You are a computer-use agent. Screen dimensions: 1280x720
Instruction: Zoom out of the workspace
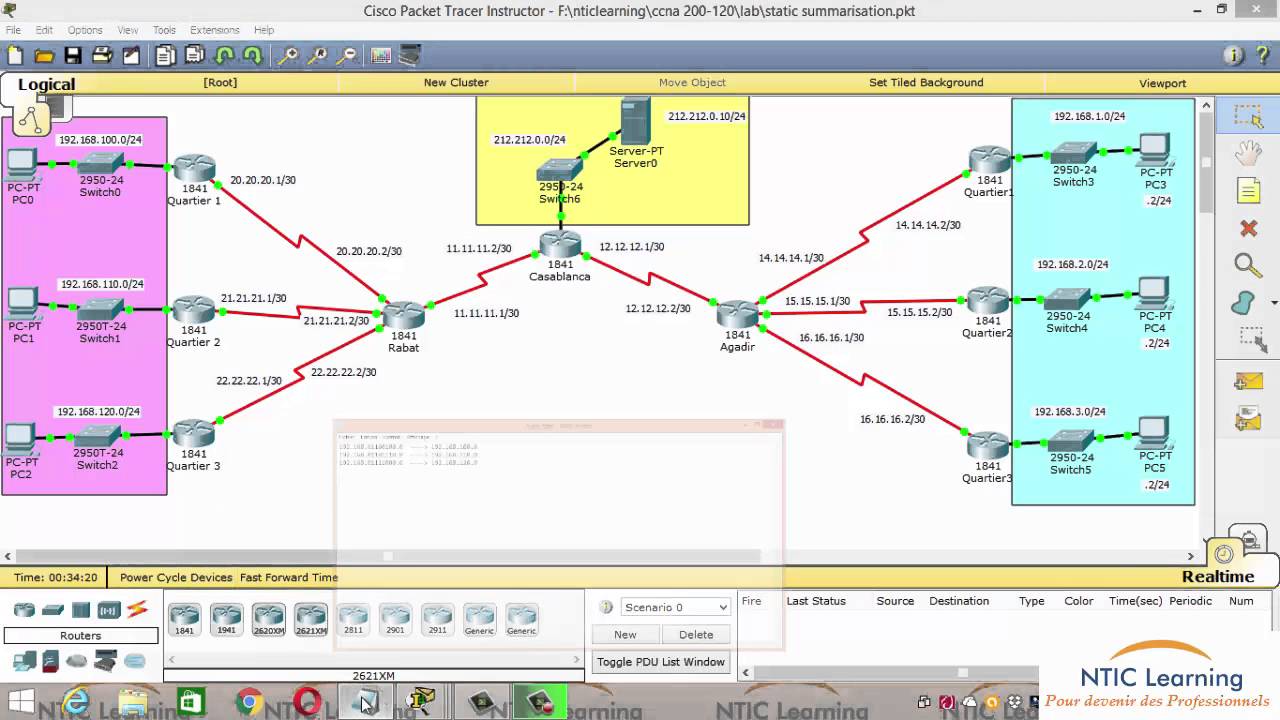(346, 56)
